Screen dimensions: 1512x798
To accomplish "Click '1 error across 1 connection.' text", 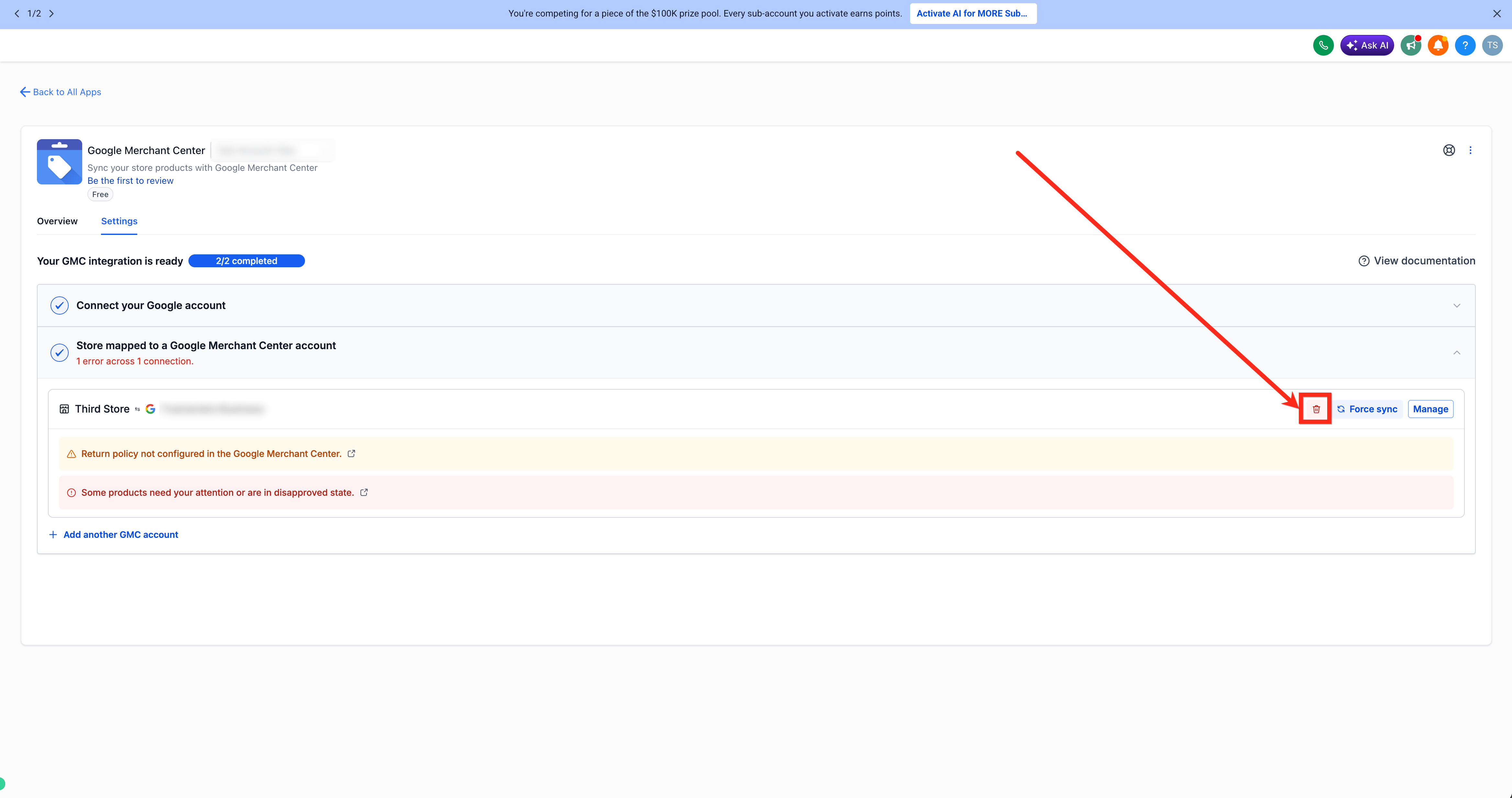I will tap(135, 361).
